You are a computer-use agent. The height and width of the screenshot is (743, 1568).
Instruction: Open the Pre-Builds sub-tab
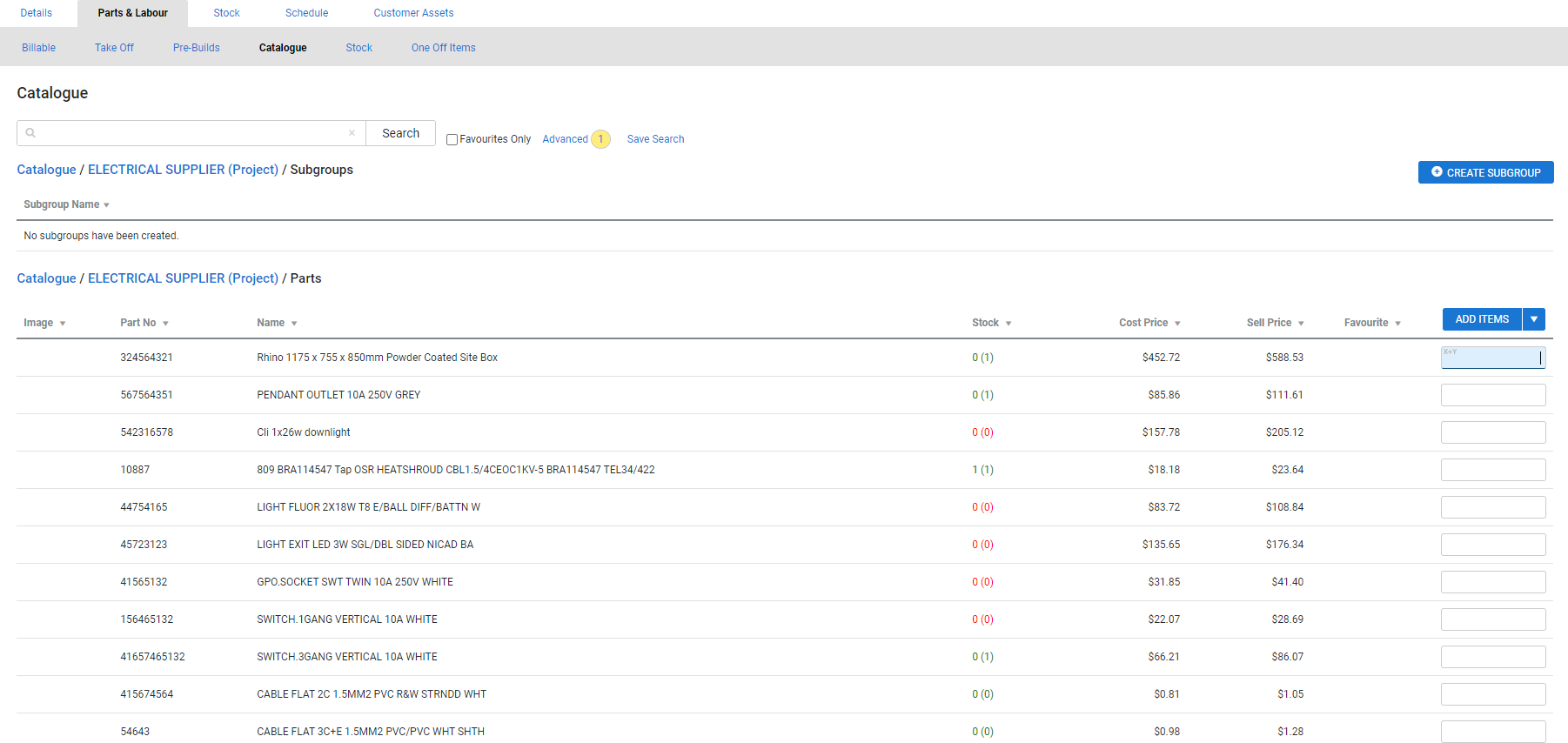click(196, 48)
